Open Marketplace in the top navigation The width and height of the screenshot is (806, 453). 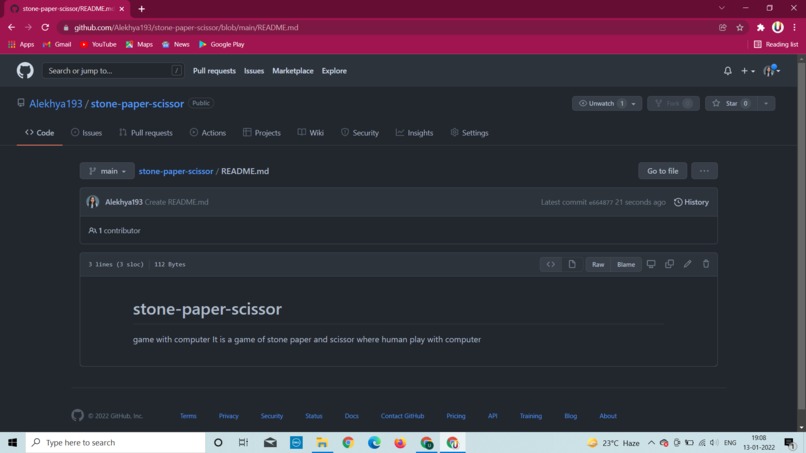tap(293, 71)
